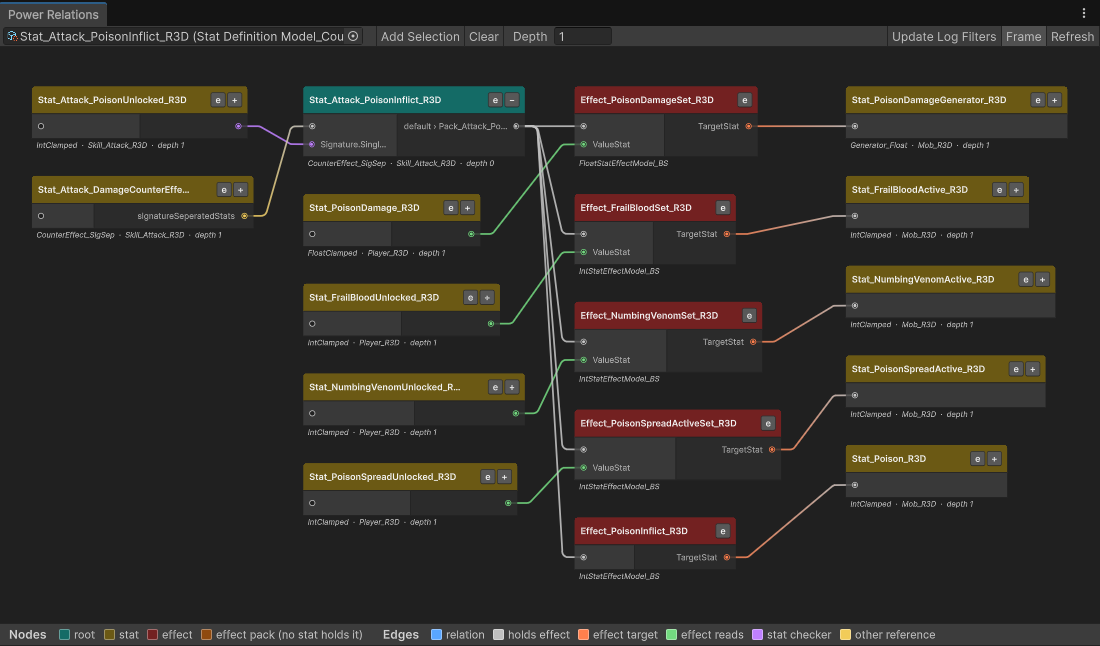
Task: Expand the Stat_PoisonDamage_R3D node with plus
Action: pos(468,208)
